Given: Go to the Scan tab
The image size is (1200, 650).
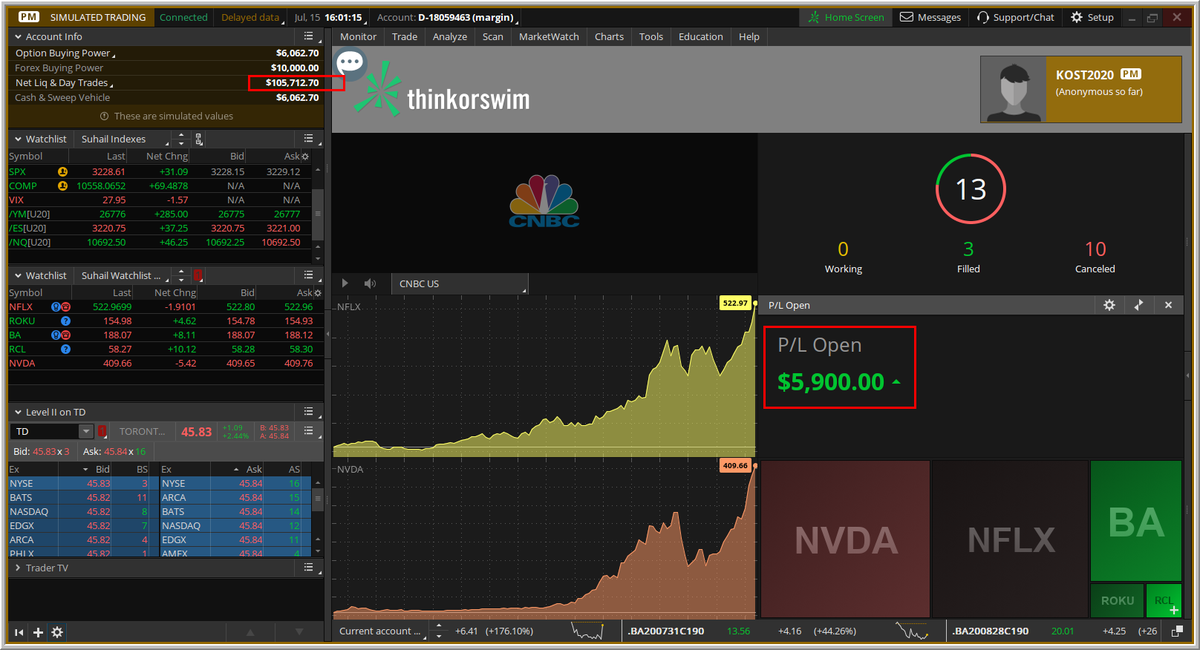Looking at the screenshot, I should (x=493, y=37).
